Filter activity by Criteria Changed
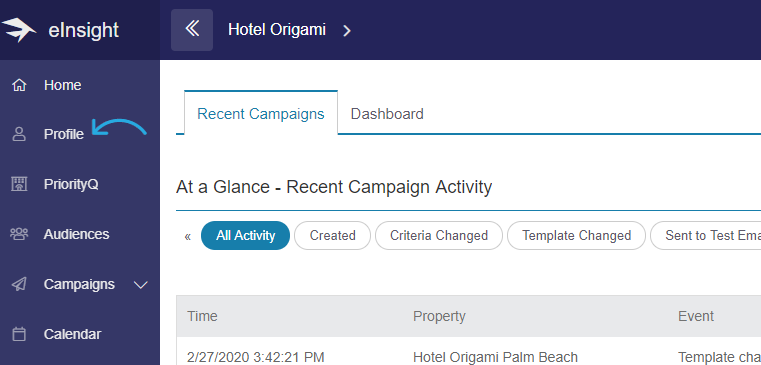The image size is (761, 365). (x=439, y=236)
